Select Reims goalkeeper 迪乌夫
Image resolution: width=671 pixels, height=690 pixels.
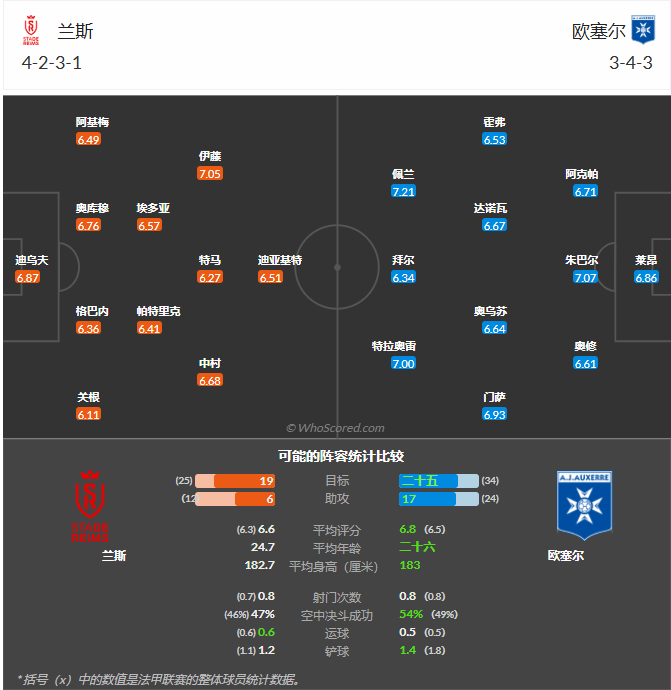click(31, 260)
